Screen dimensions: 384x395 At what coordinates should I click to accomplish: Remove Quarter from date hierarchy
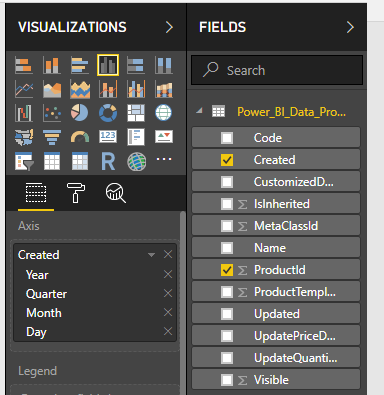(168, 293)
